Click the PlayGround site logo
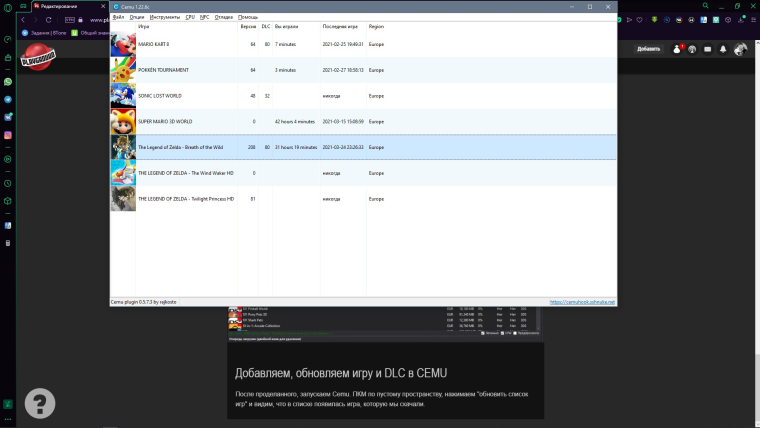 38,57
